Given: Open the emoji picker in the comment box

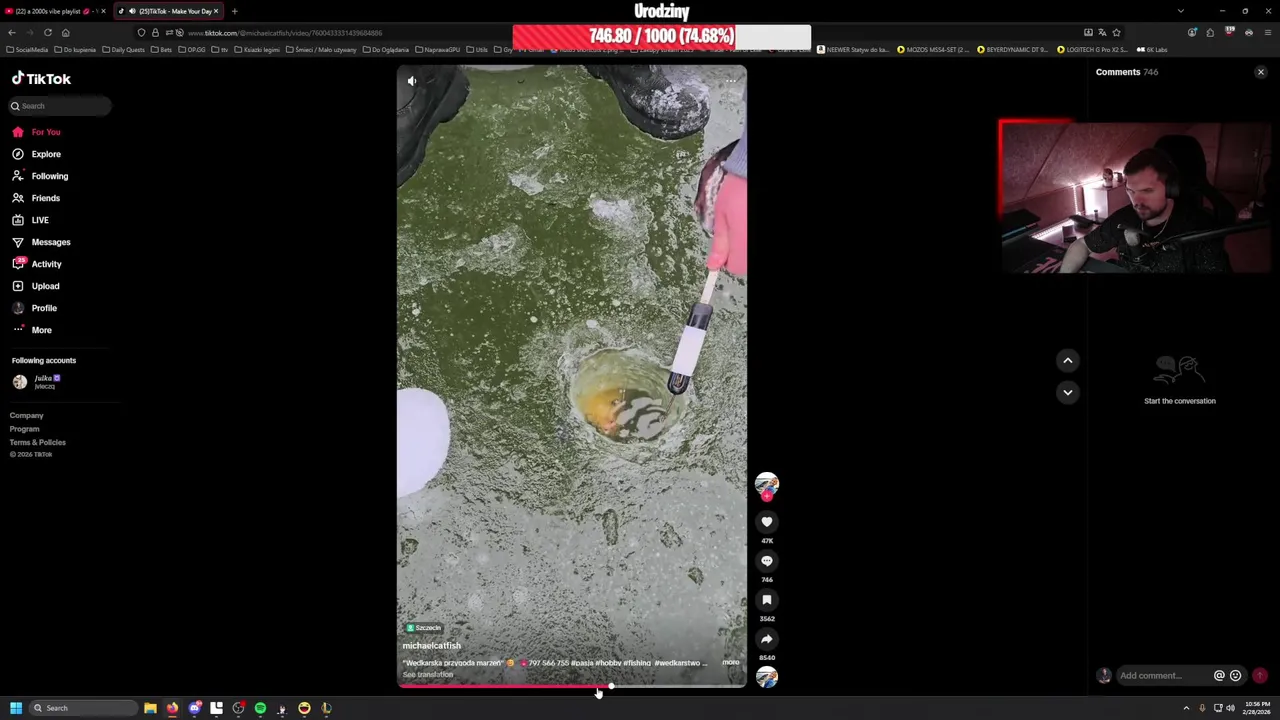Looking at the screenshot, I should [x=1235, y=676].
